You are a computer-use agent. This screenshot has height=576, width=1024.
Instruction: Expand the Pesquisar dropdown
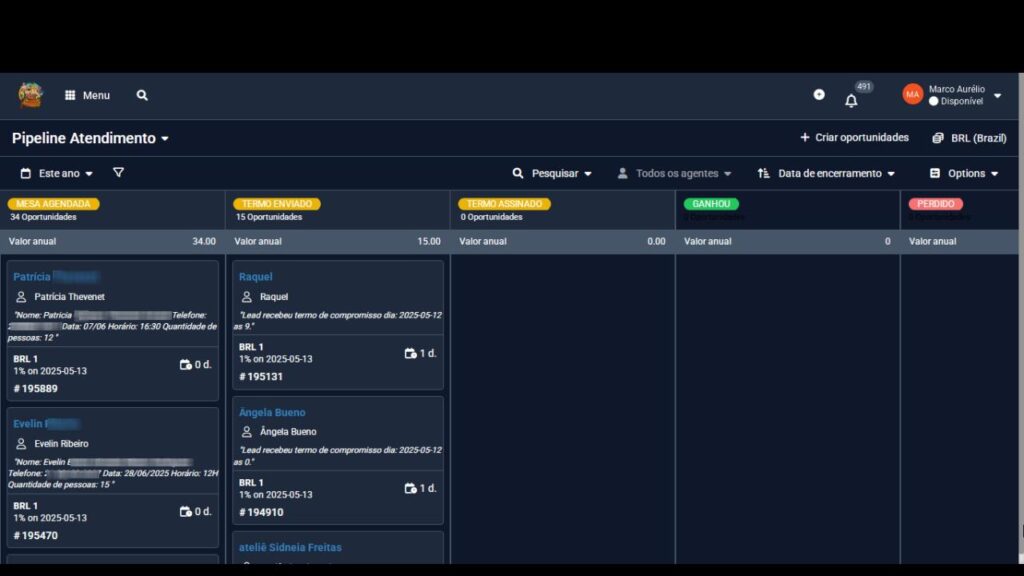pyautogui.click(x=552, y=173)
